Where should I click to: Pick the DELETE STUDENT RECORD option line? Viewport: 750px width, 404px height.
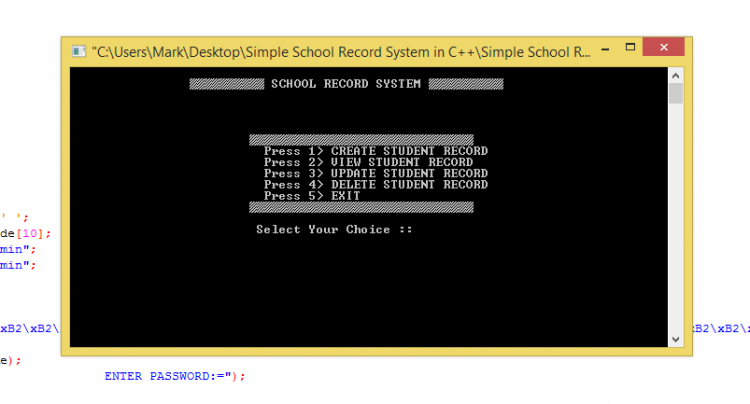[375, 184]
